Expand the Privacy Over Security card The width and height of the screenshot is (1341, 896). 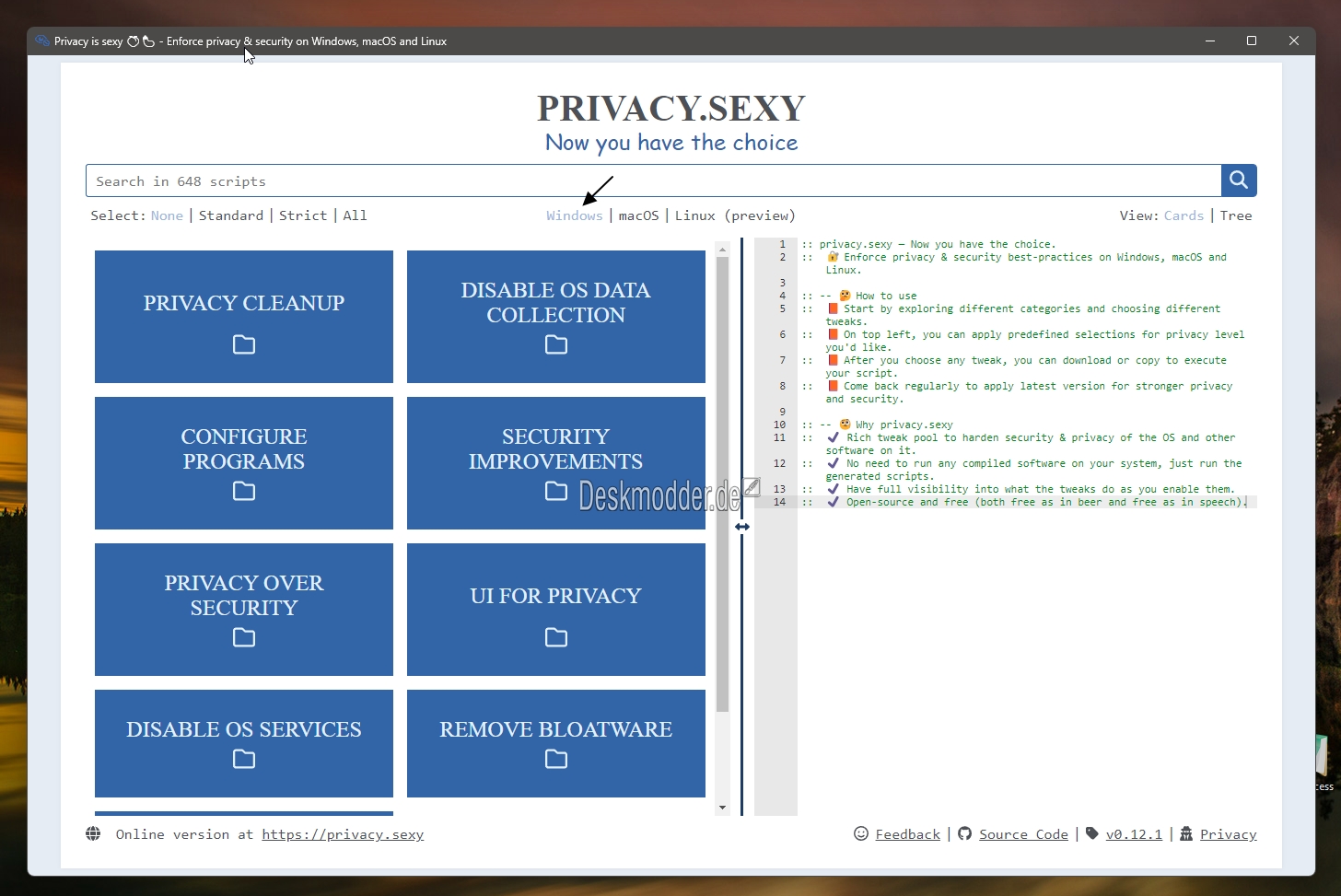244,610
